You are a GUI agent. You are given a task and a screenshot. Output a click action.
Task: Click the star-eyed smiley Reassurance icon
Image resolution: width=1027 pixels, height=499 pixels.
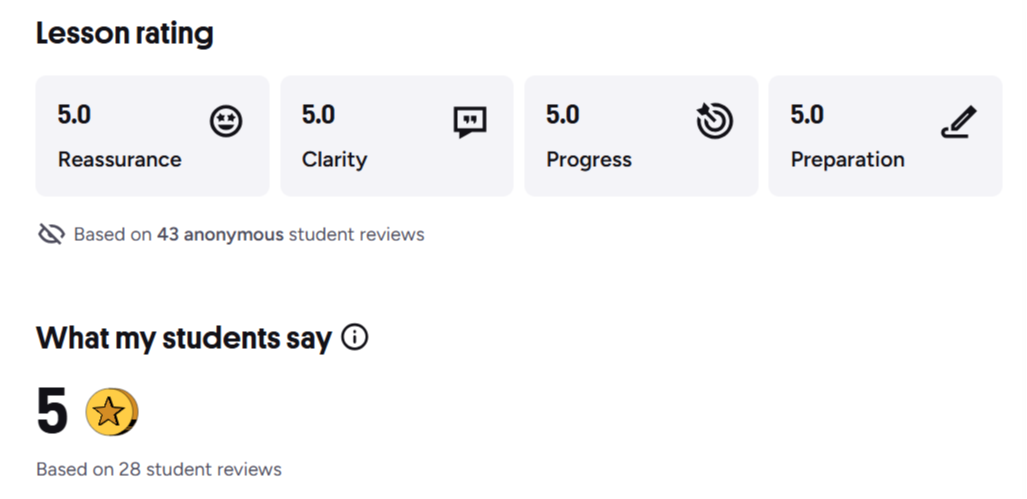click(226, 122)
